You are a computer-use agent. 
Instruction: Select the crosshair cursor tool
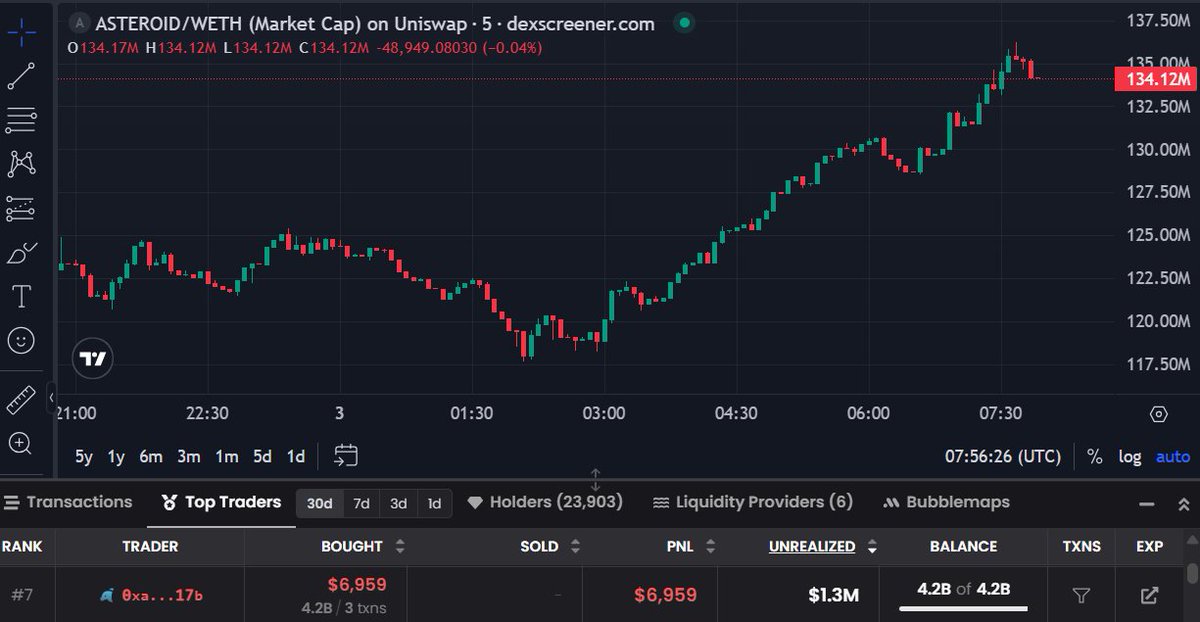click(x=21, y=32)
